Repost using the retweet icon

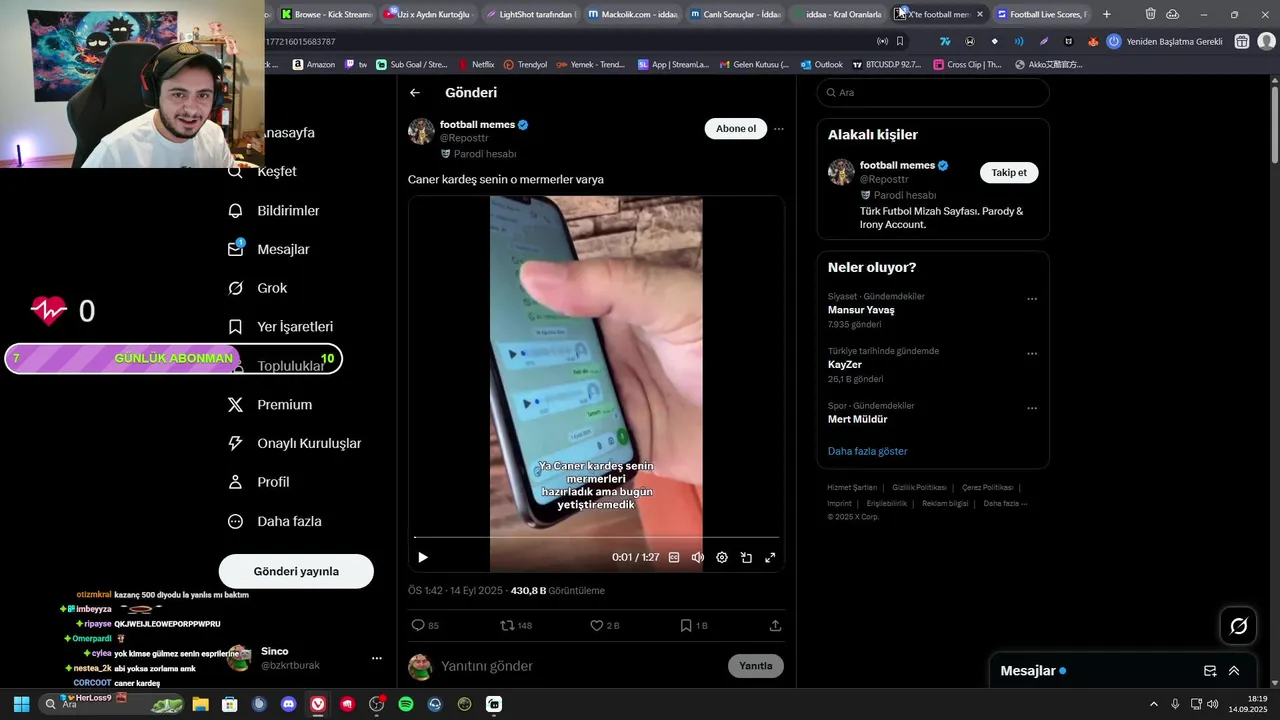(507, 625)
